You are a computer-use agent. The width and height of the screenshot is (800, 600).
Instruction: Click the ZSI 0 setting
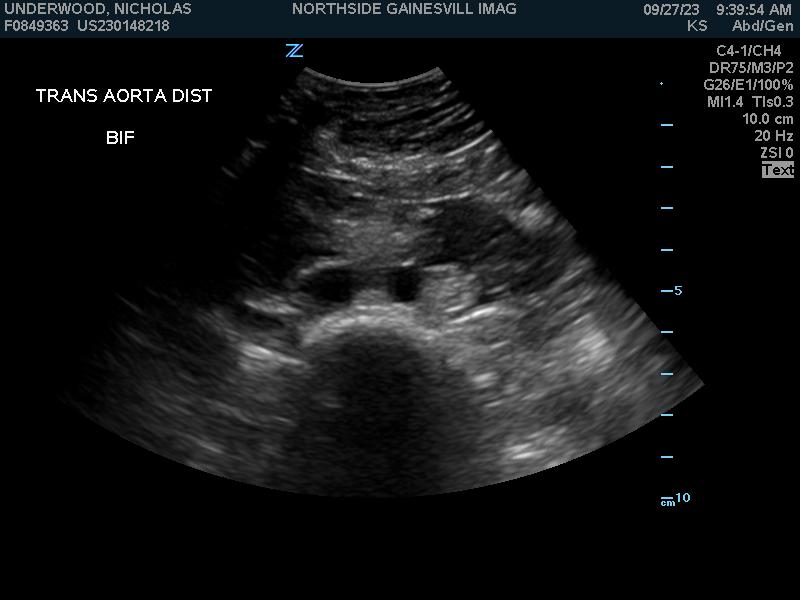coord(776,153)
